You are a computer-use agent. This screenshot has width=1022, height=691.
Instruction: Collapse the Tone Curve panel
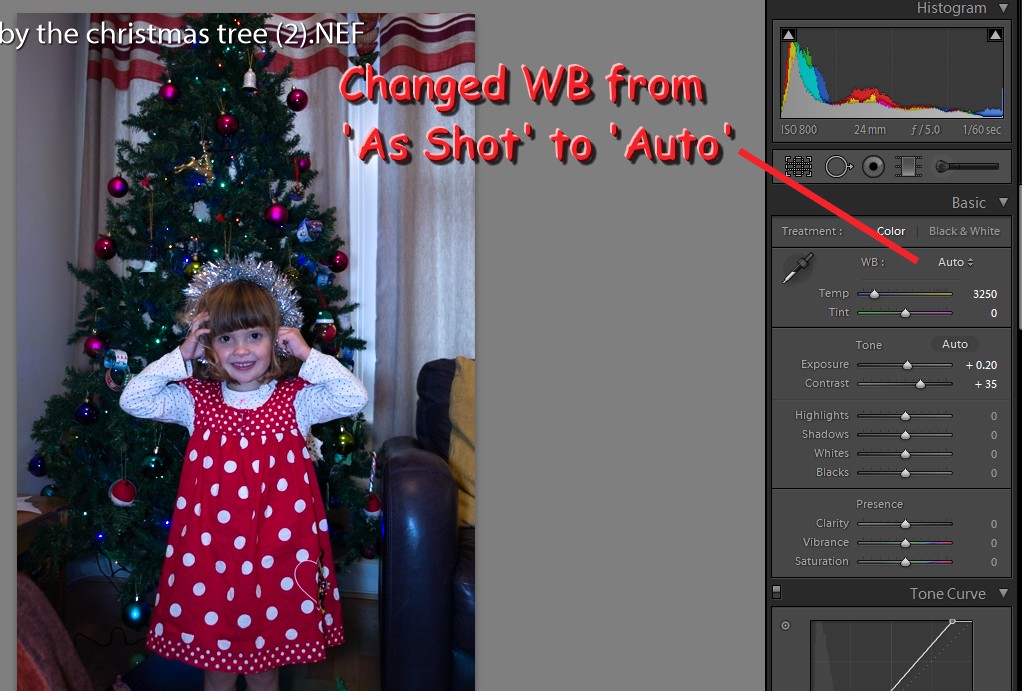coord(1003,594)
